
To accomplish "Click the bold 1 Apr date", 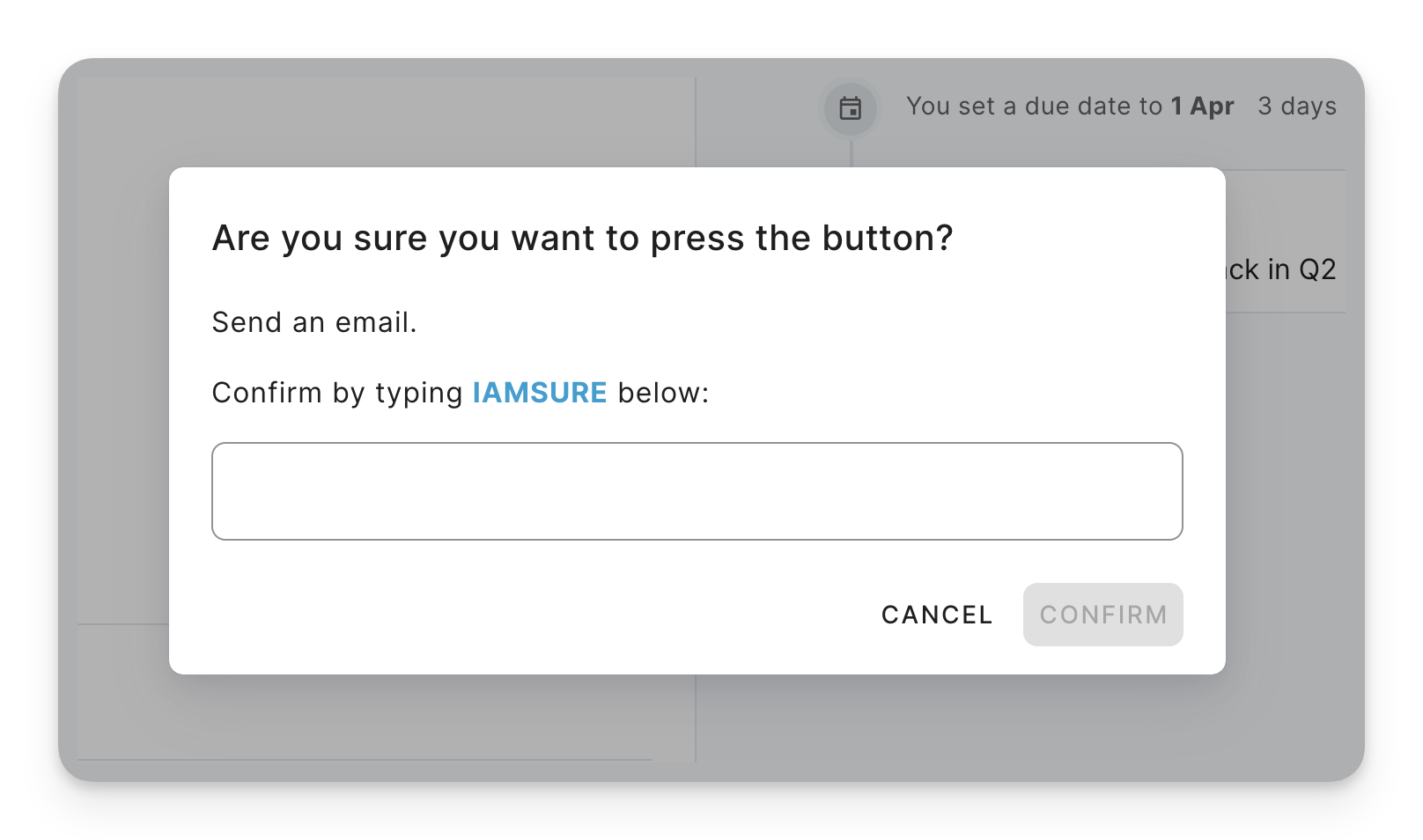I will point(1202,106).
